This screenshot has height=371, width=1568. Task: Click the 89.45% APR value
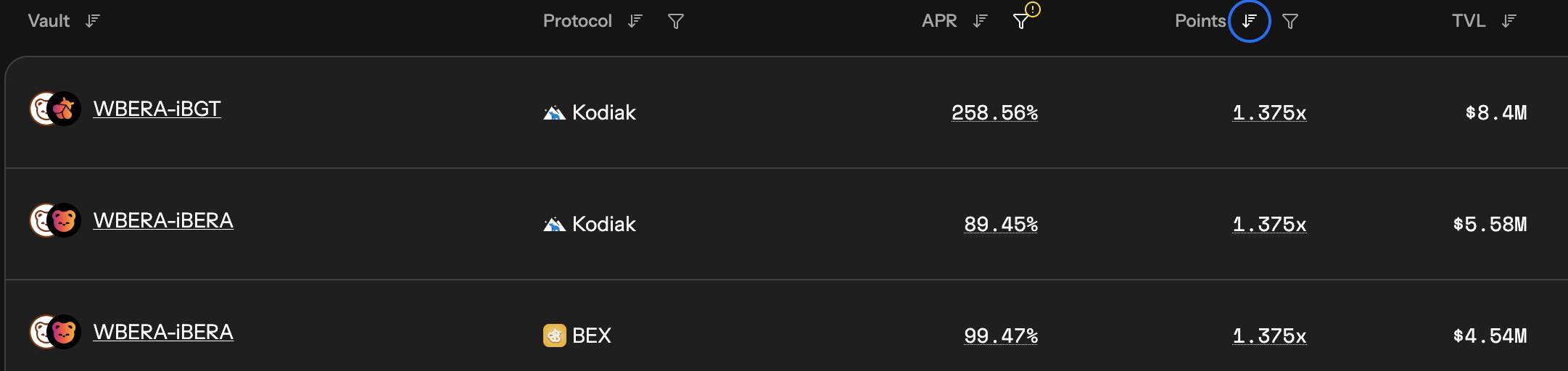(1001, 224)
